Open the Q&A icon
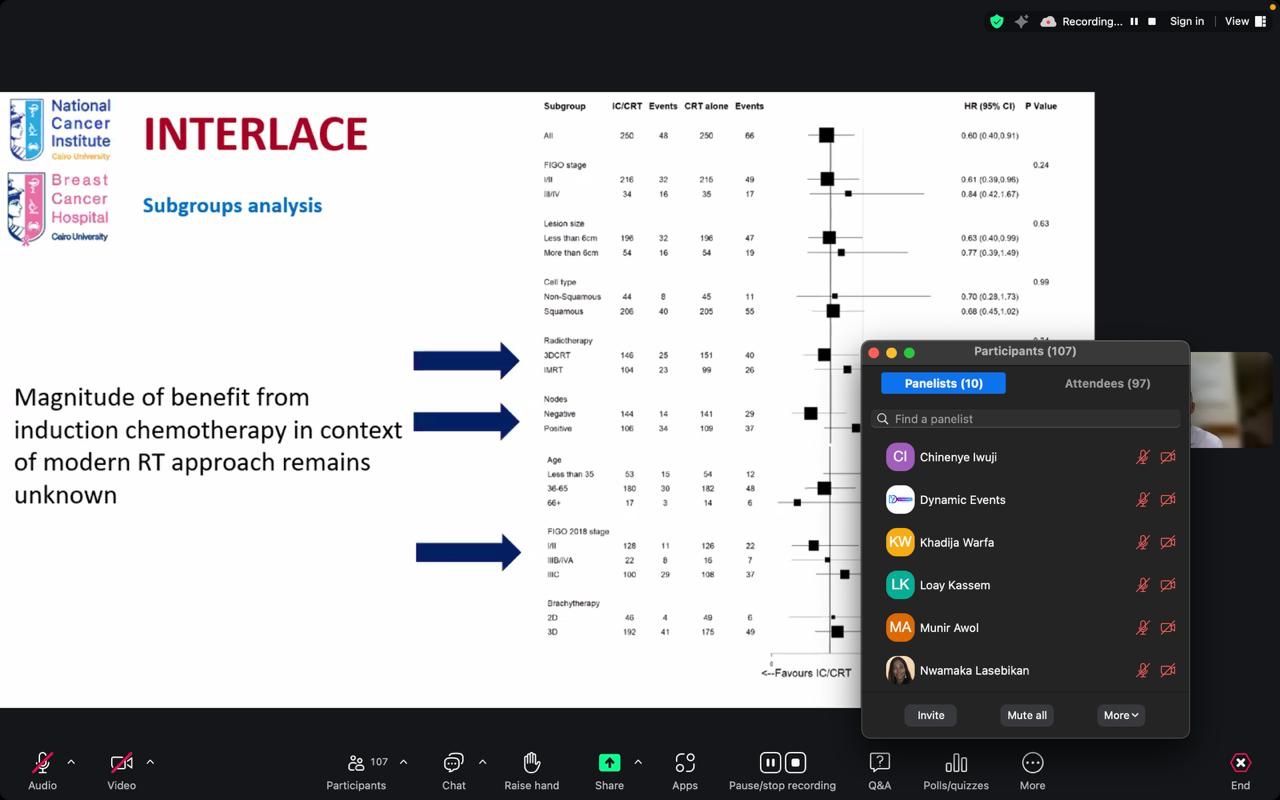This screenshot has height=800, width=1280. 879,763
